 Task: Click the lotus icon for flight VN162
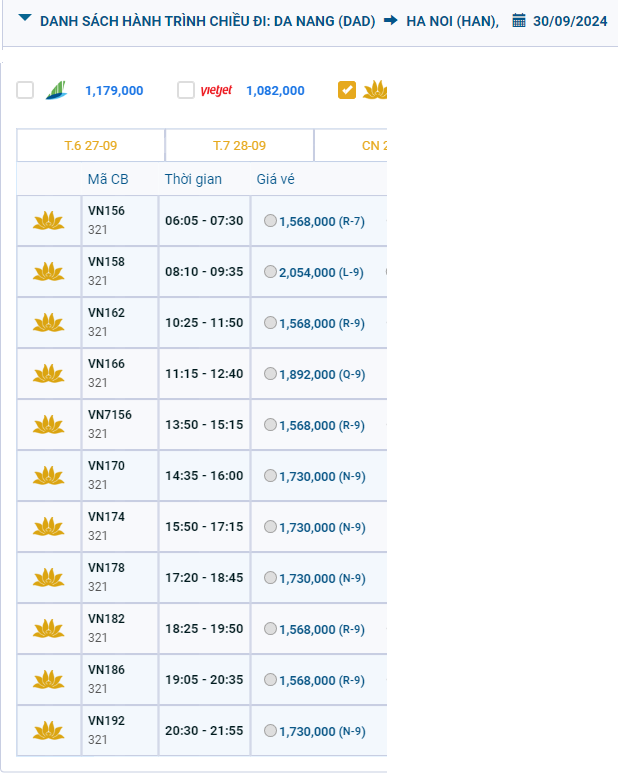(x=48, y=322)
